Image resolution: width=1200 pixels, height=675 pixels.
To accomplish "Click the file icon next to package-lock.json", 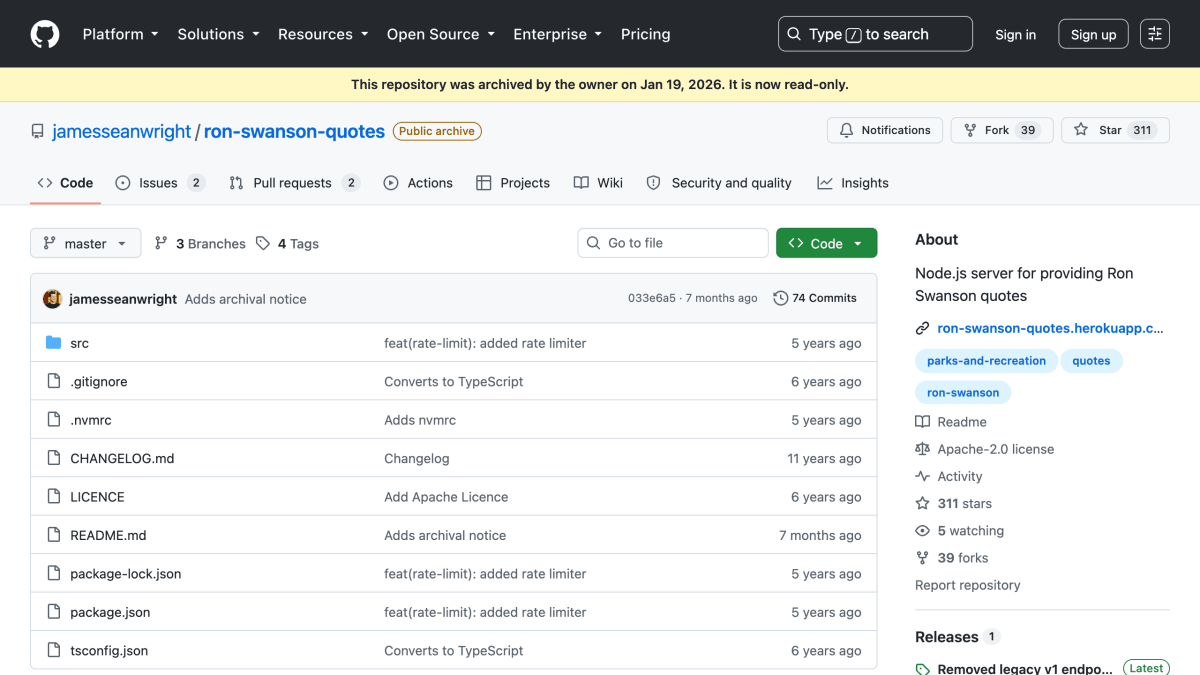I will 54,573.
